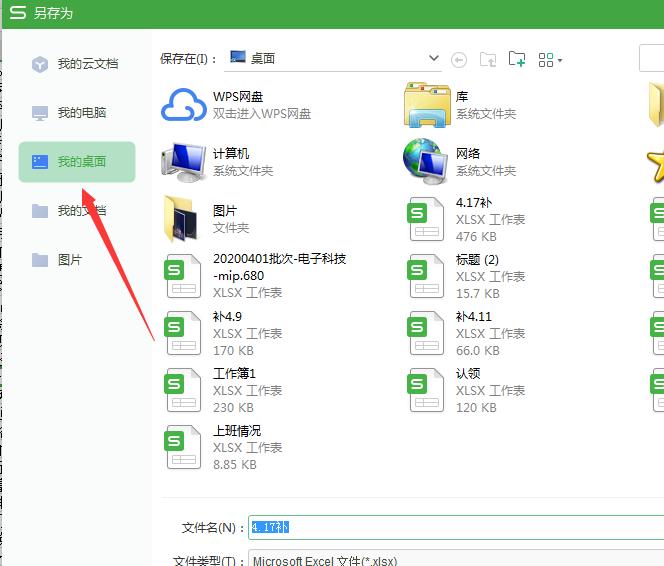Select 我的电脑 in the sidebar
The height and width of the screenshot is (566, 664).
click(x=77, y=113)
